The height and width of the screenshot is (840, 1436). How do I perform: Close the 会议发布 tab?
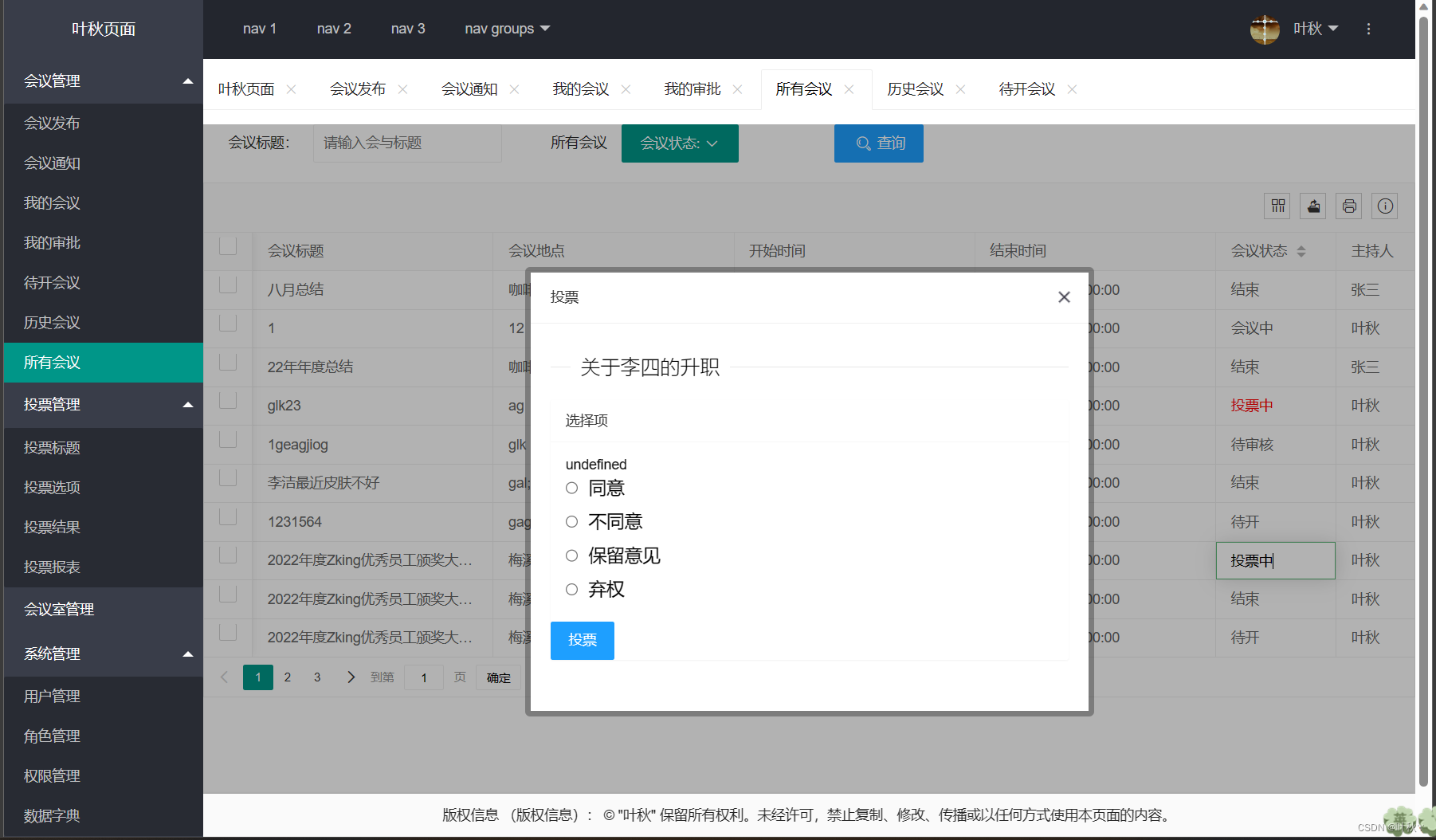403,89
